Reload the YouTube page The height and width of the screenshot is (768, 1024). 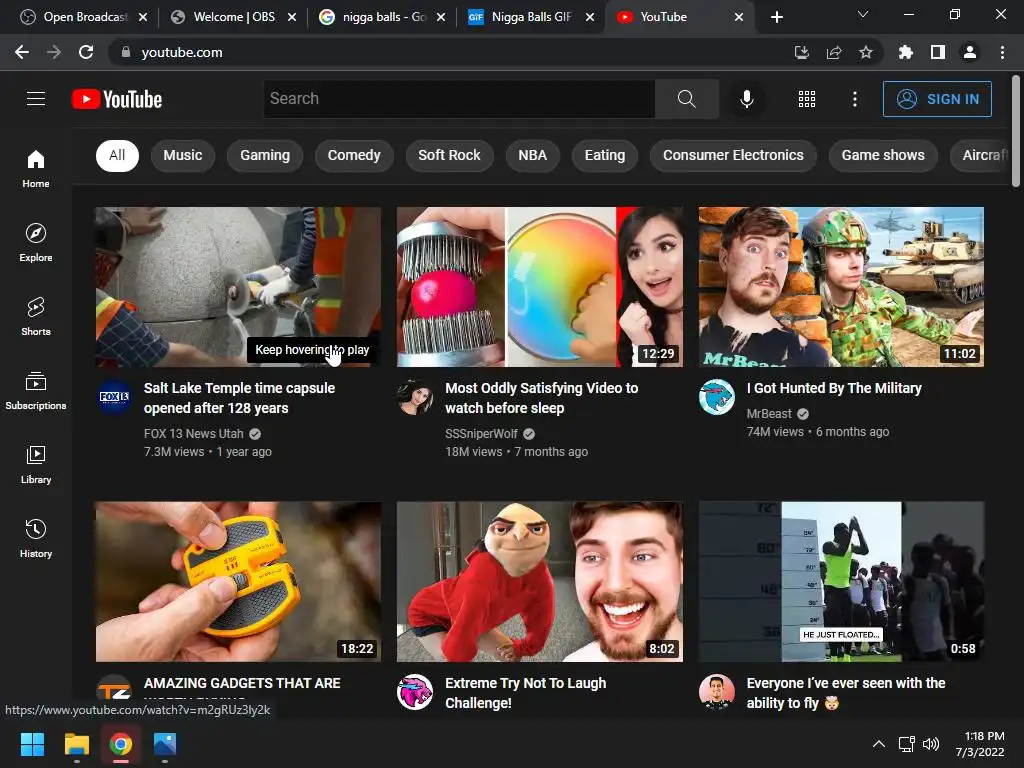pyautogui.click(x=86, y=52)
